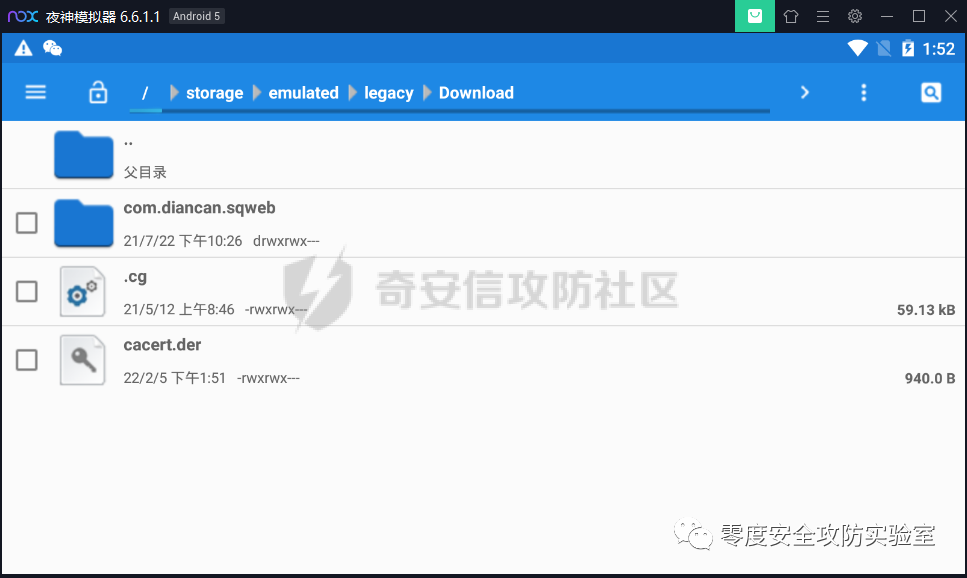The height and width of the screenshot is (578, 967).
Task: Click the Nox shirt theme icon
Action: pyautogui.click(x=791, y=17)
